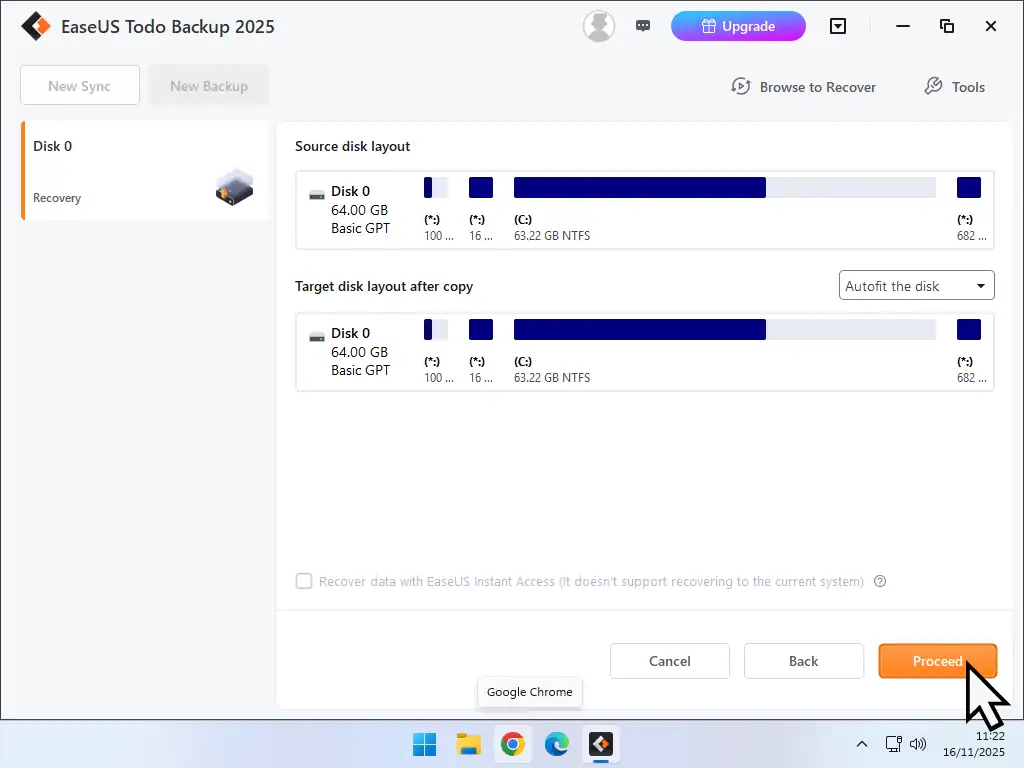Viewport: 1024px width, 768px height.
Task: Click the hard drive icon under Recovery sidebar entry
Action: pos(233,188)
